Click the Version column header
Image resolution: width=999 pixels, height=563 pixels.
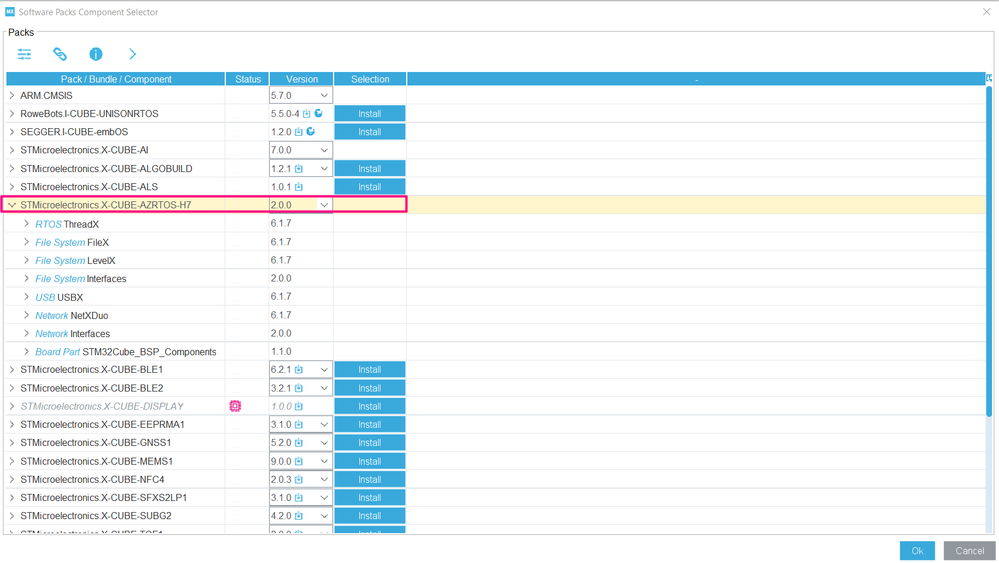302,79
